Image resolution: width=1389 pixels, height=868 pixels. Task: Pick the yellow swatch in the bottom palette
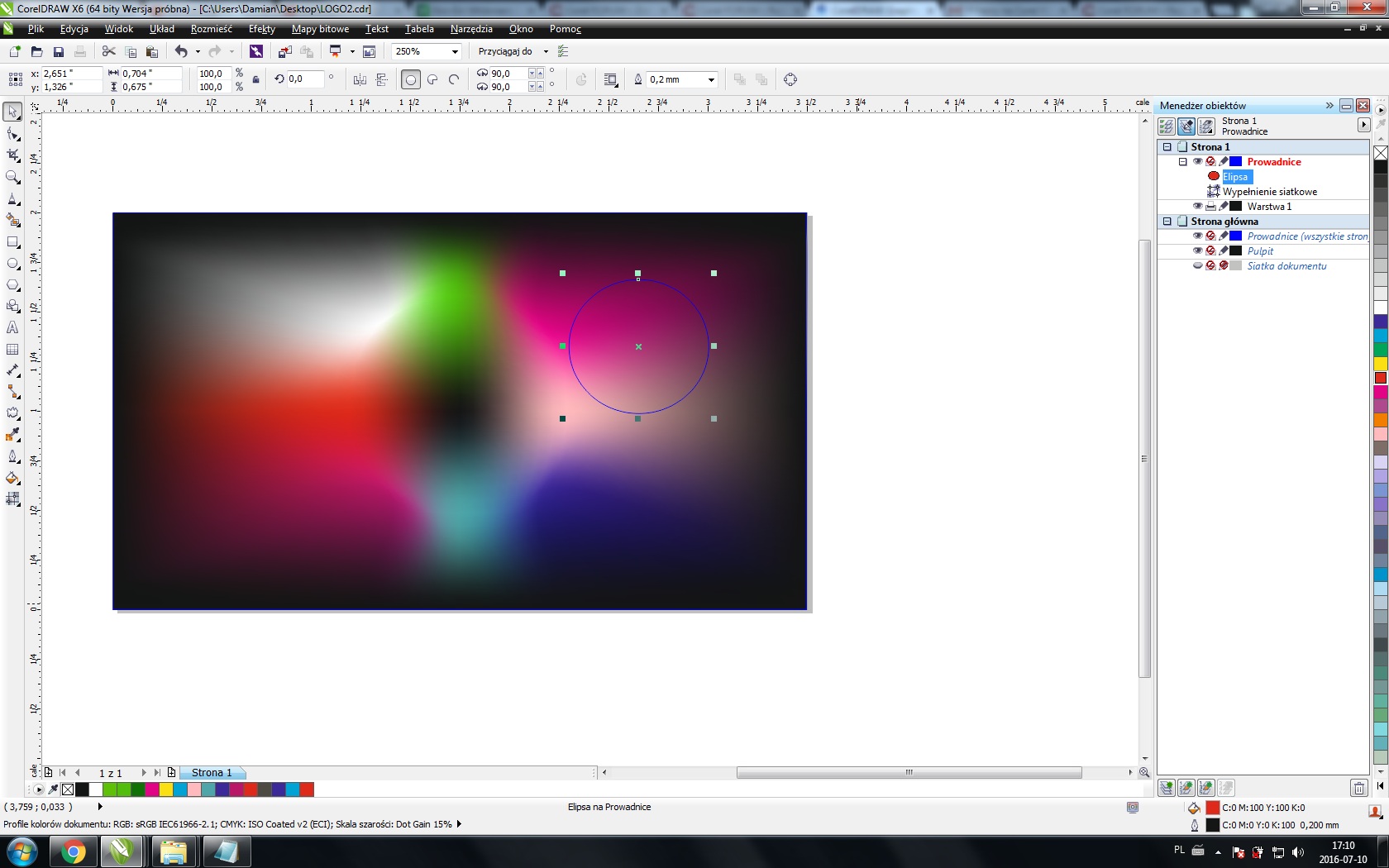point(166,789)
